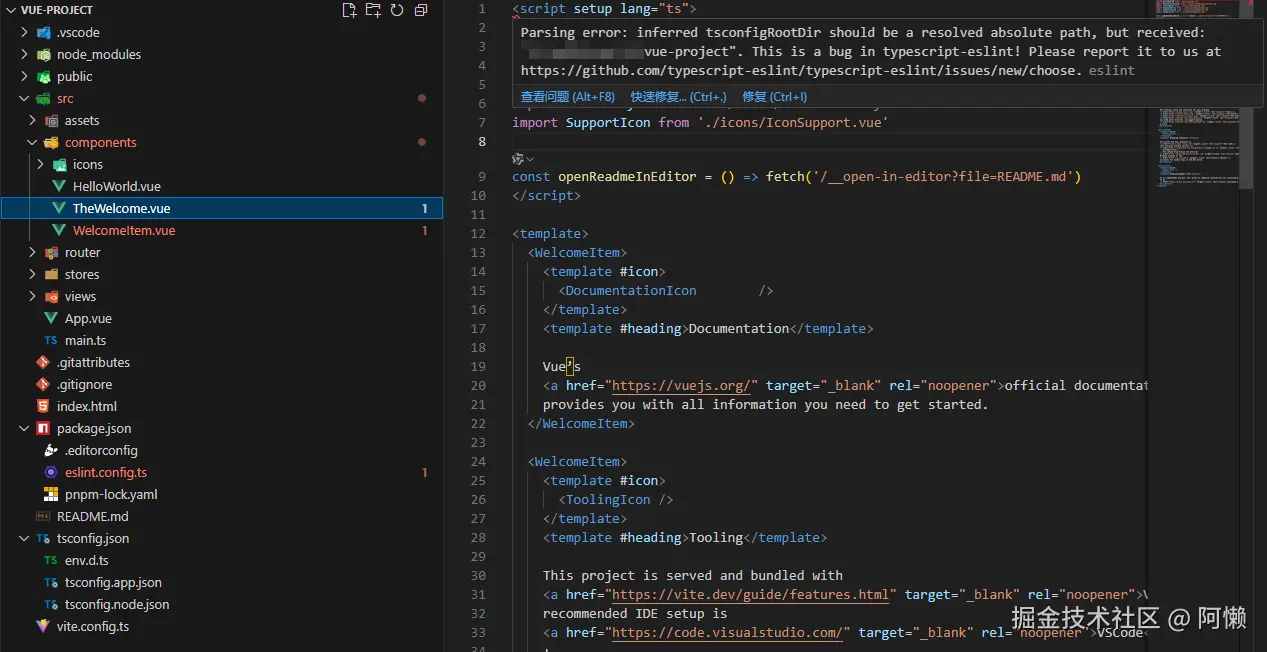Open pnpm-lock.yaml file
The image size is (1267, 652).
tap(111, 494)
